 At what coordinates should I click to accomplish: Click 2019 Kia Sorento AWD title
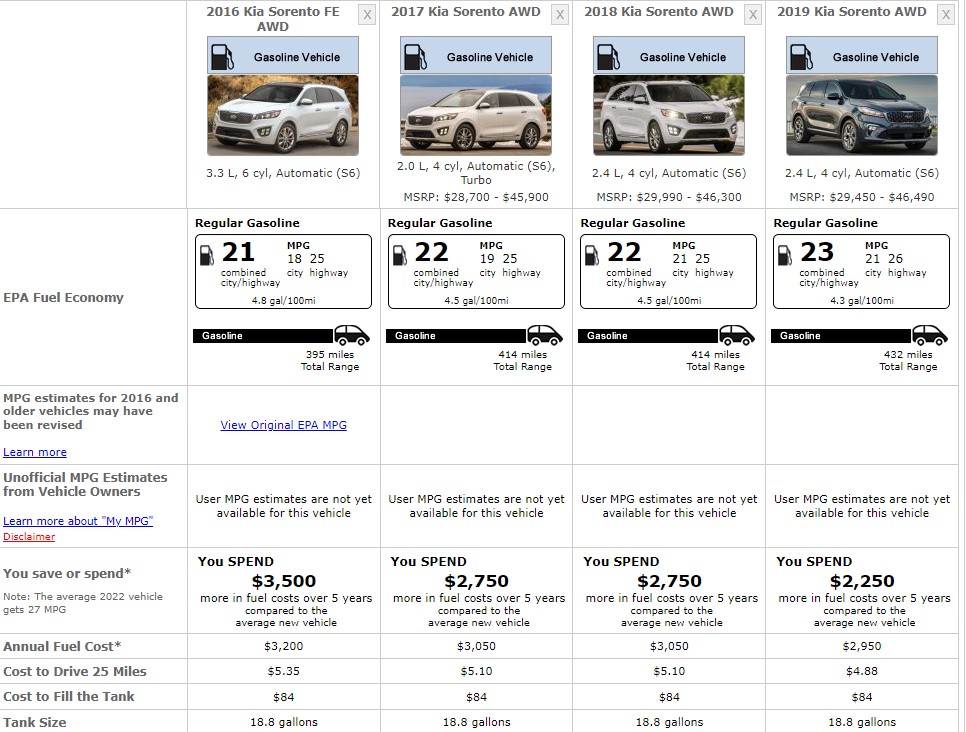click(x=851, y=12)
